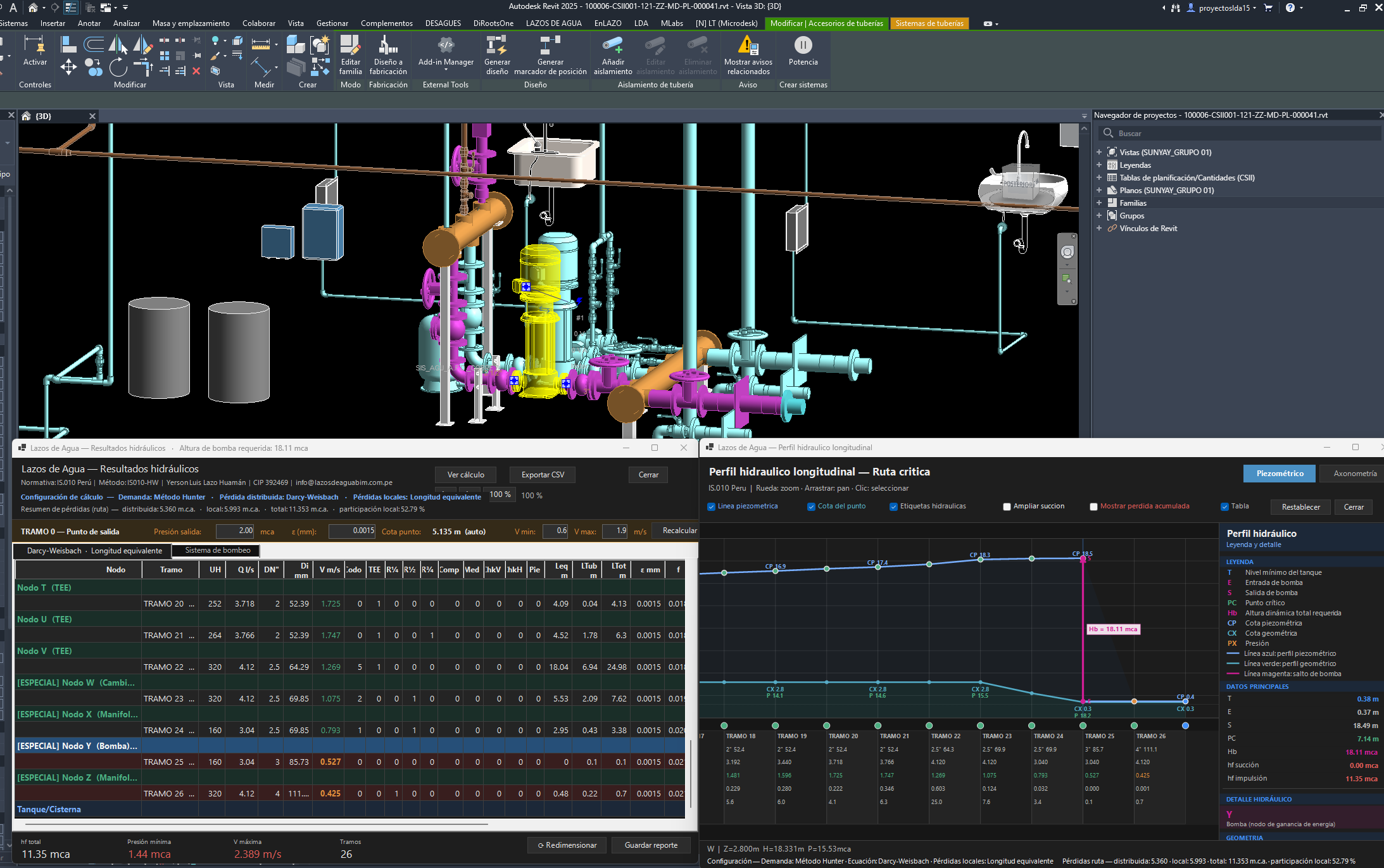Enable Mostrar perdida acumulada checkbox
This screenshot has height=868, width=1384.
pyautogui.click(x=1093, y=506)
